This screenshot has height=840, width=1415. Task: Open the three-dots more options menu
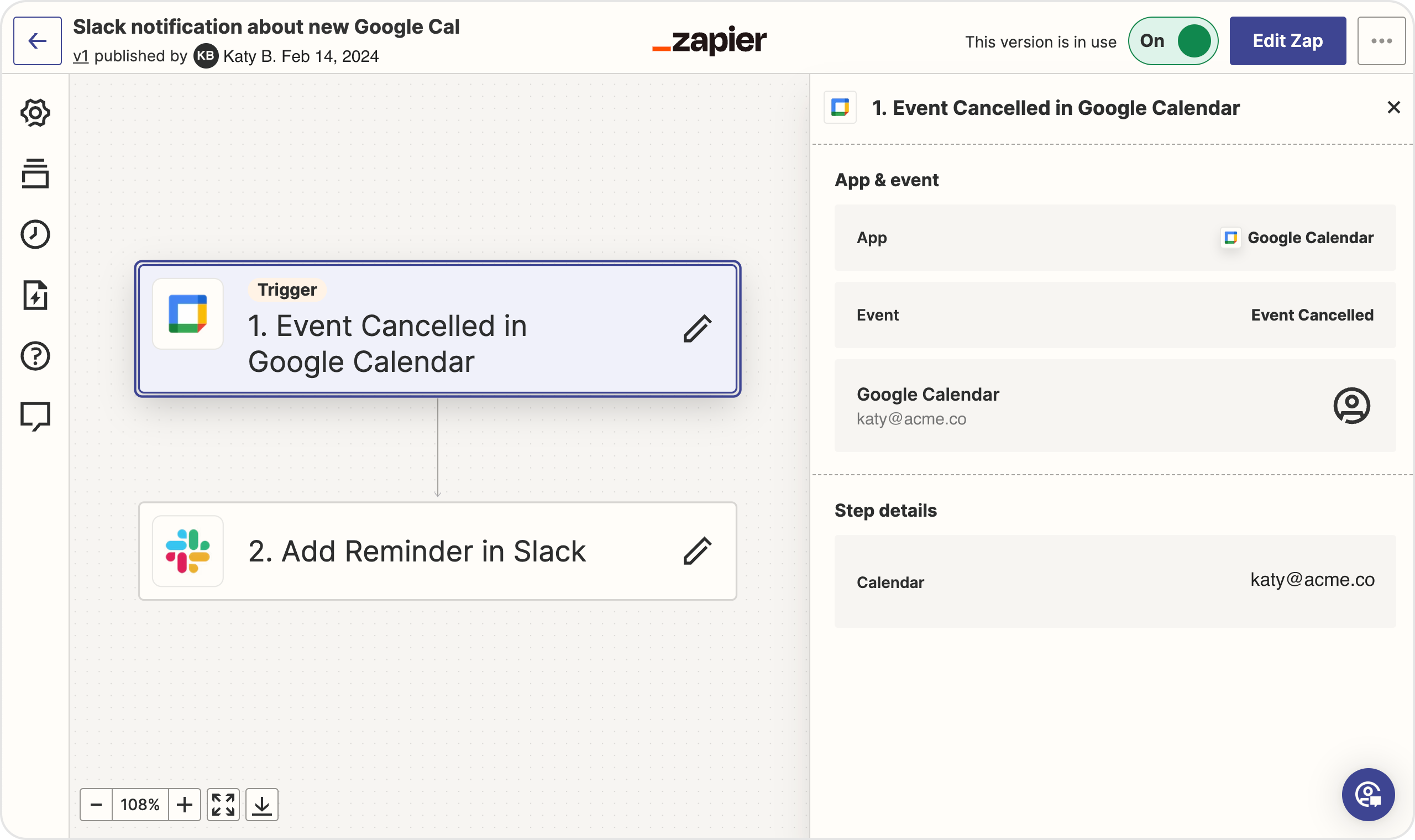pyautogui.click(x=1381, y=41)
